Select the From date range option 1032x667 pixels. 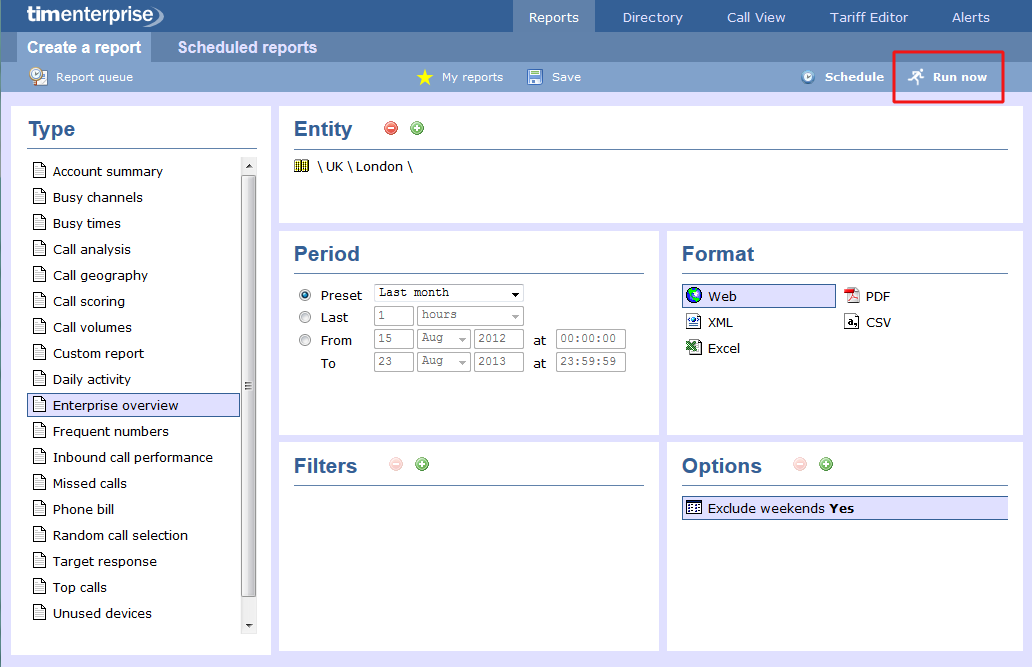pos(306,340)
